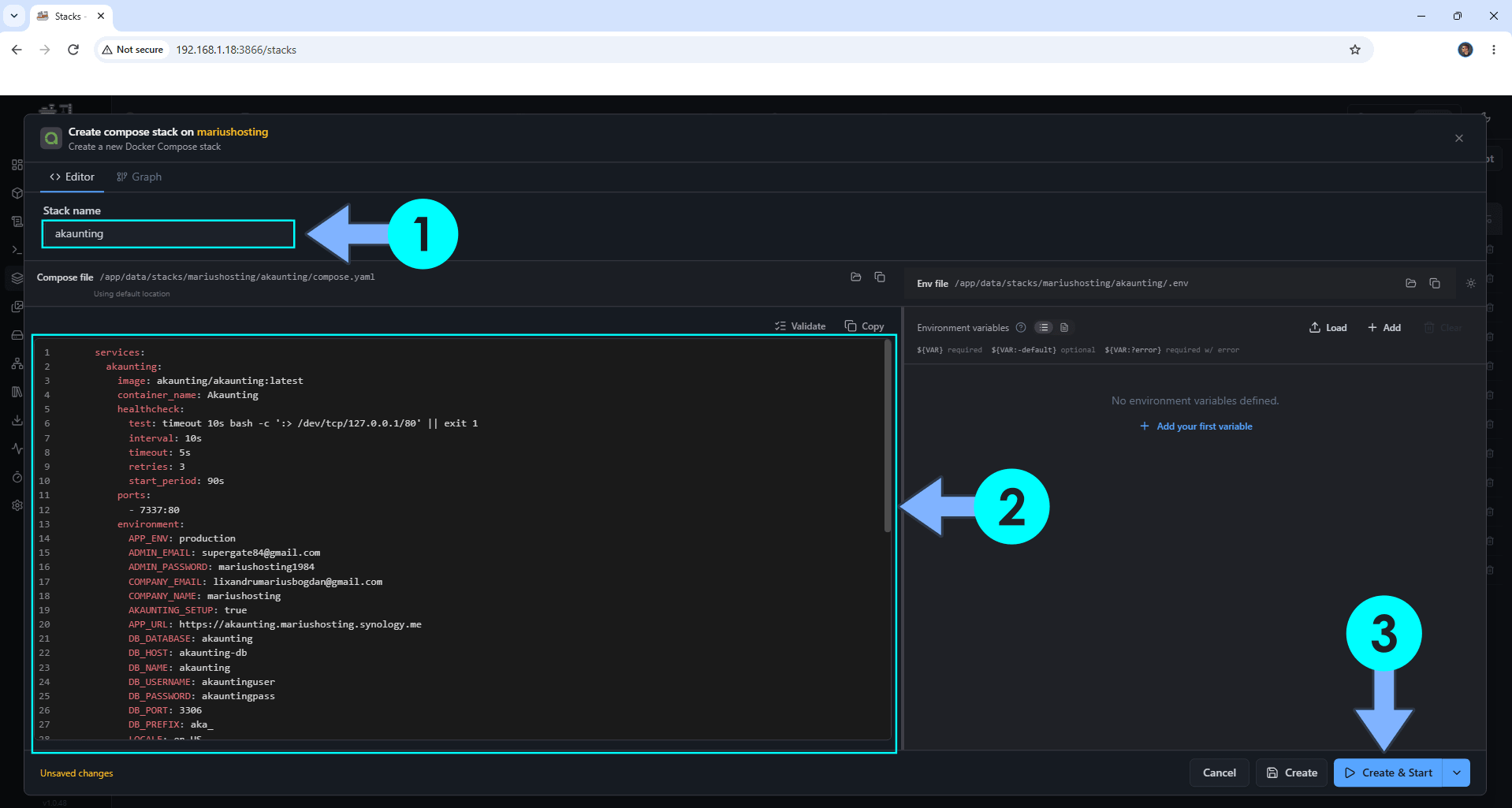Open terminal icon in background sidebar
The width and height of the screenshot is (1512, 808).
pyautogui.click(x=17, y=250)
